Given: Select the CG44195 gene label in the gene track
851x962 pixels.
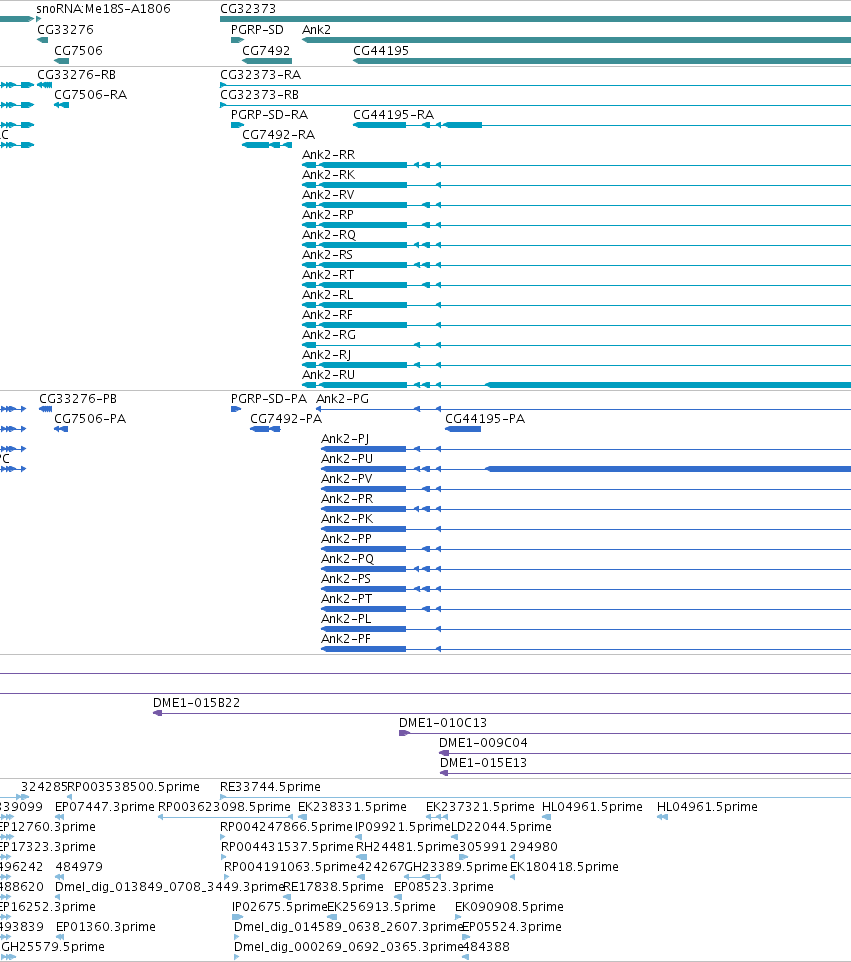Looking at the screenshot, I should point(380,51).
